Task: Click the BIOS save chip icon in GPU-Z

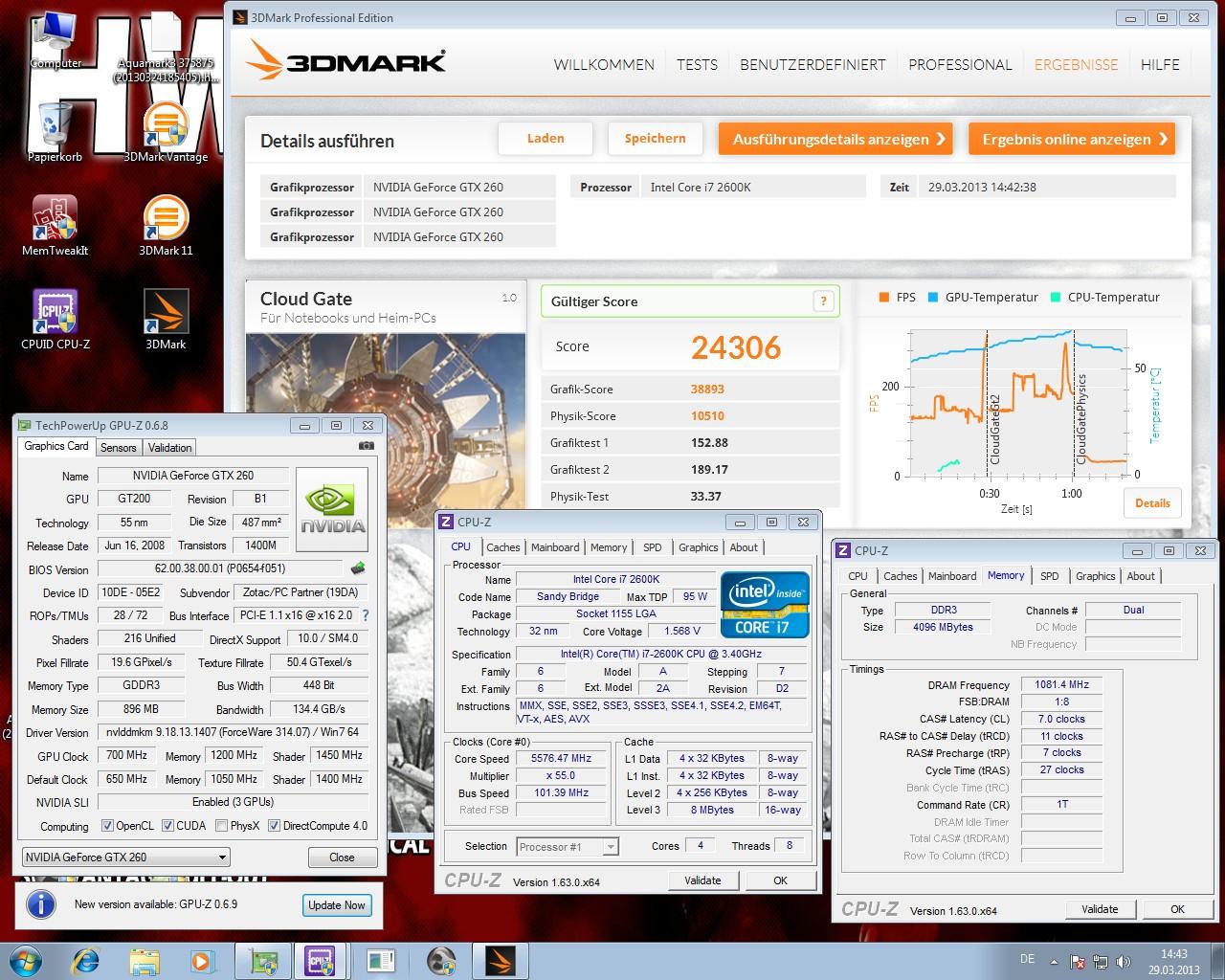Action: pyautogui.click(x=358, y=568)
